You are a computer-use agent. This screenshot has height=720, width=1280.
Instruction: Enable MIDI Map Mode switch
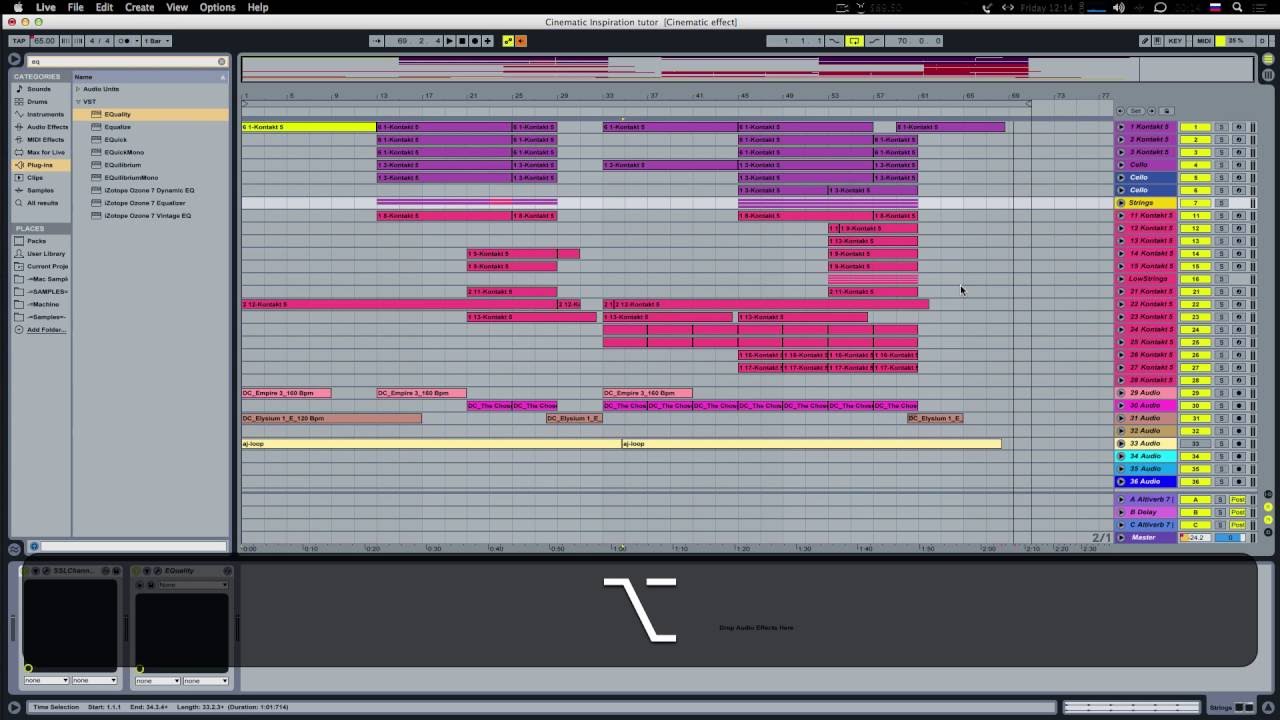tap(1204, 41)
